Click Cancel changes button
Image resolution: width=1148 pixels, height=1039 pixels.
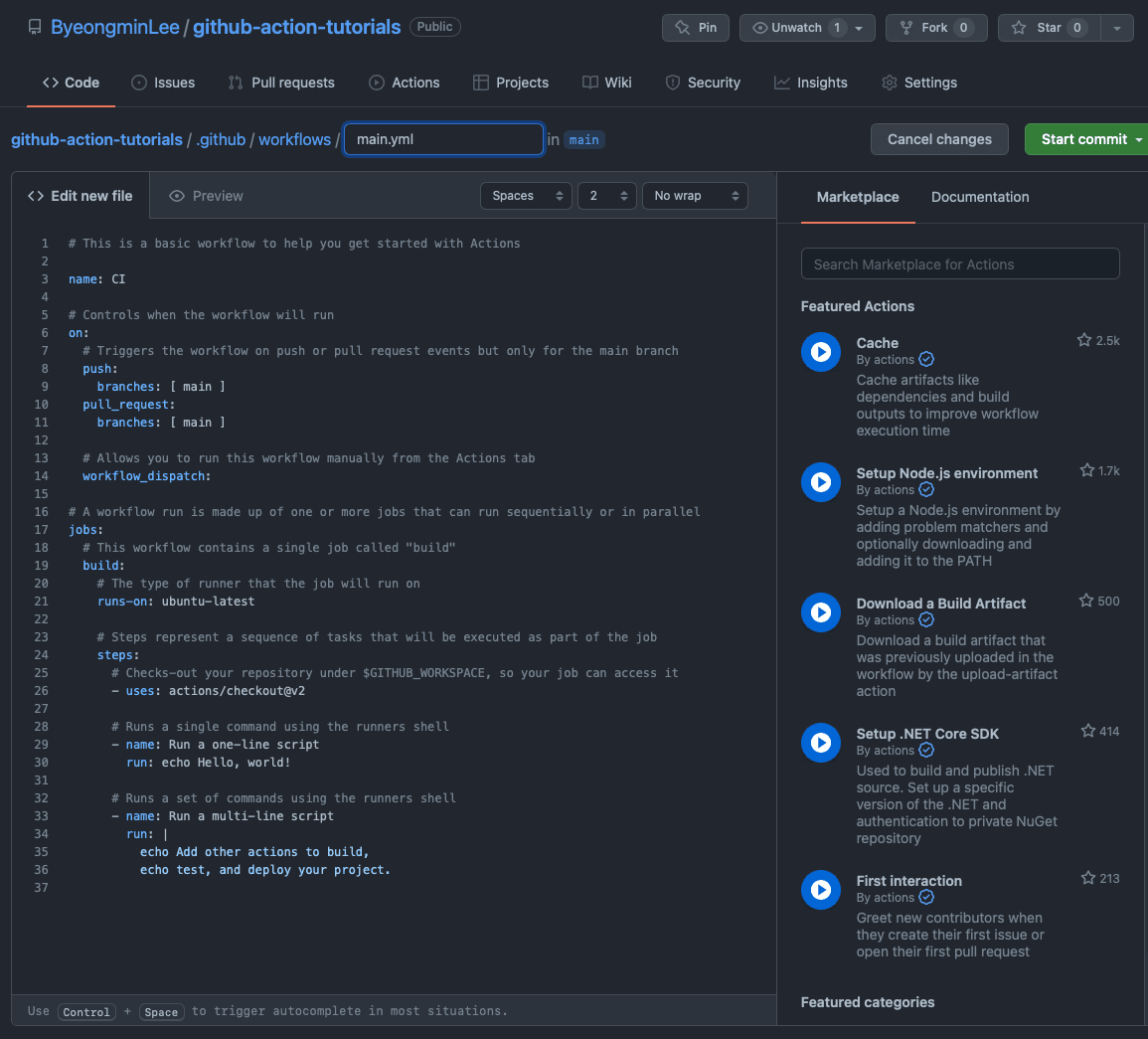click(x=939, y=139)
